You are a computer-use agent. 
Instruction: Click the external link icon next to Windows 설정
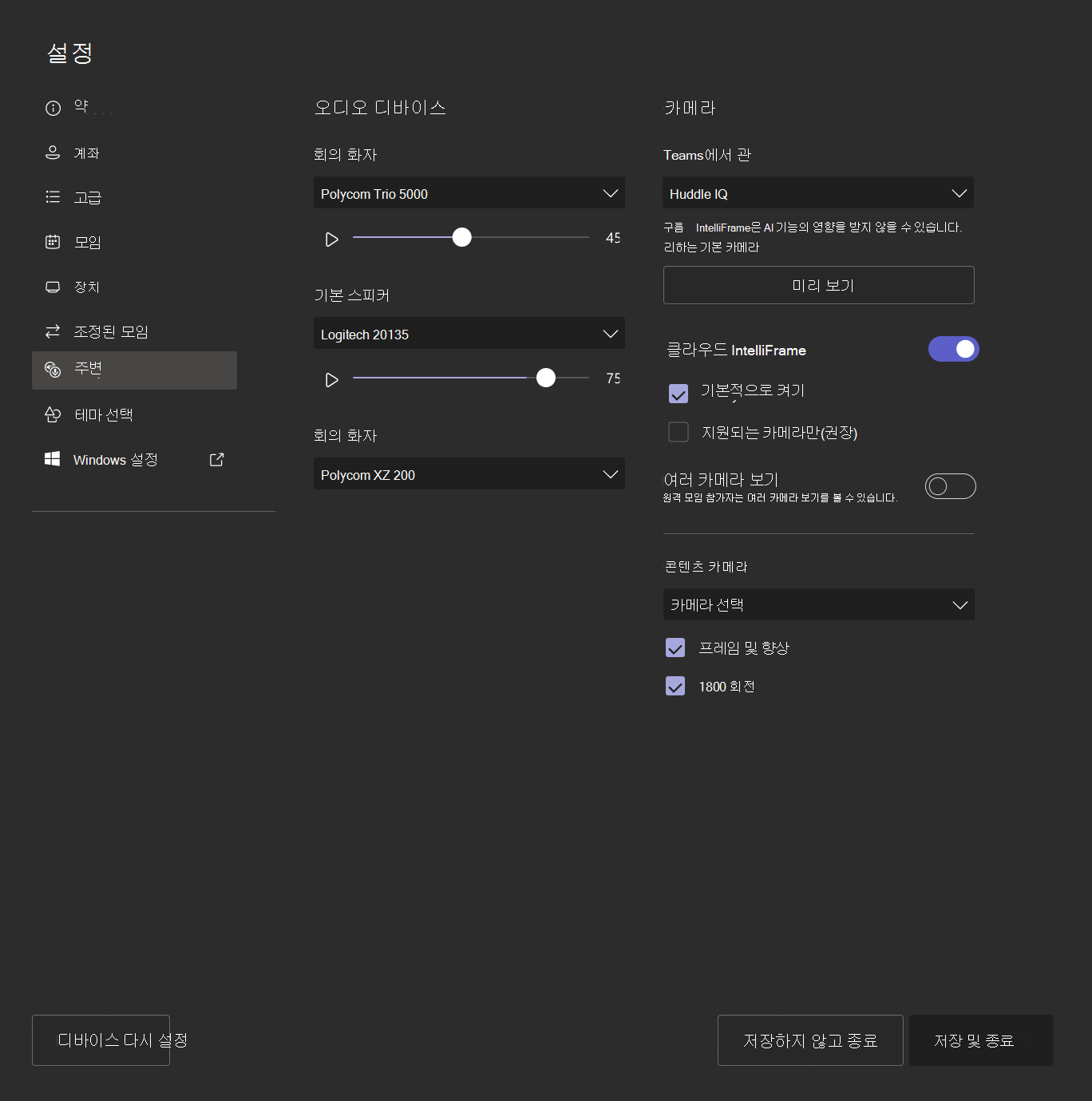coord(216,459)
